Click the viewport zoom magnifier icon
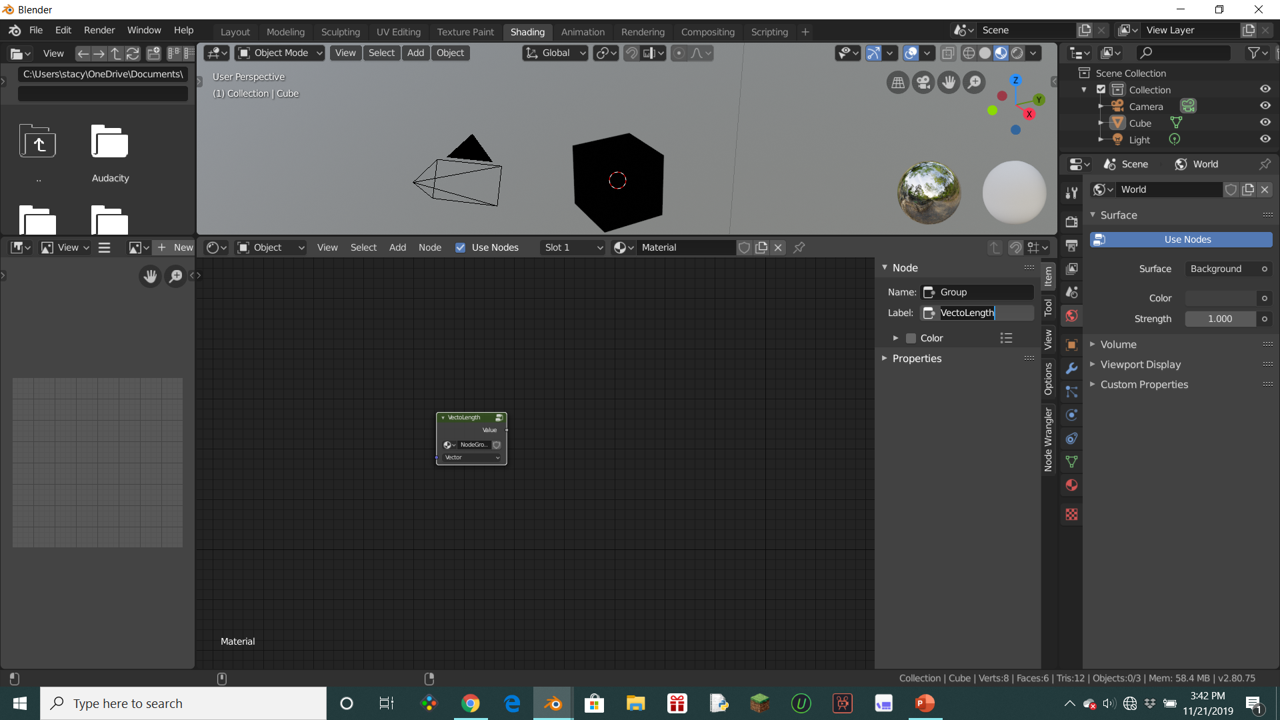Viewport: 1280px width, 720px height. 974,83
